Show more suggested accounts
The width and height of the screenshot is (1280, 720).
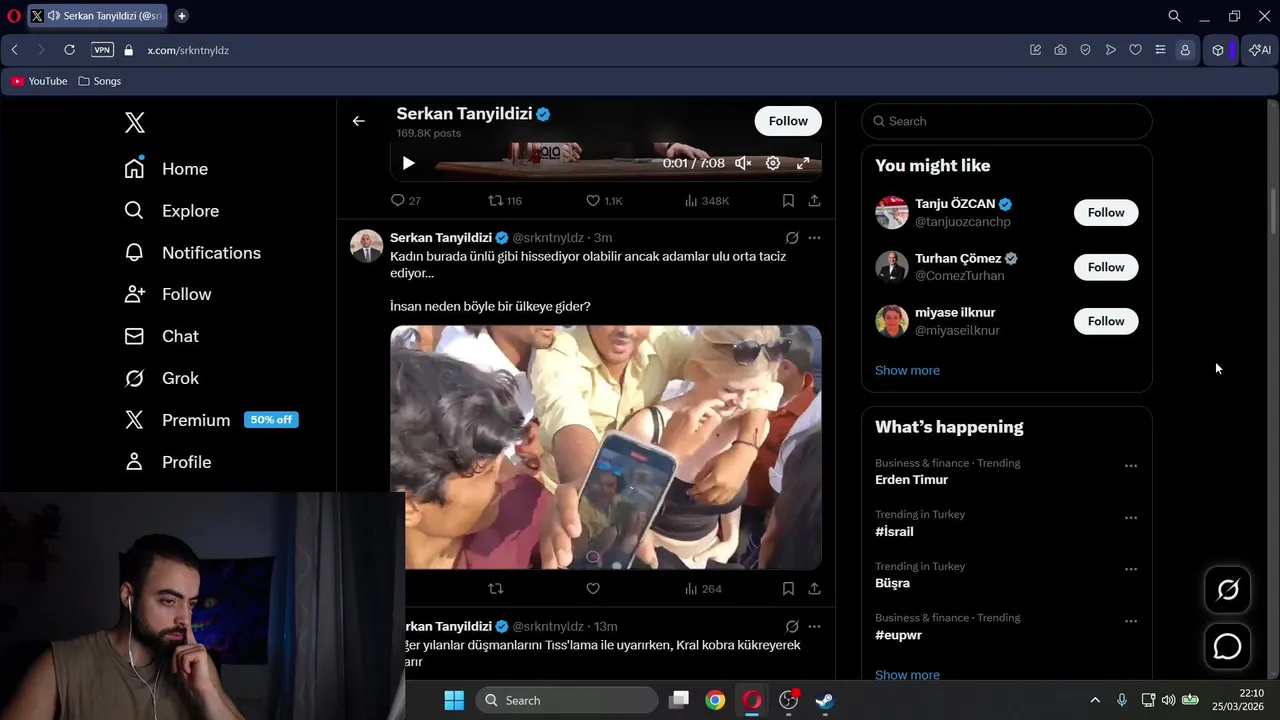907,370
